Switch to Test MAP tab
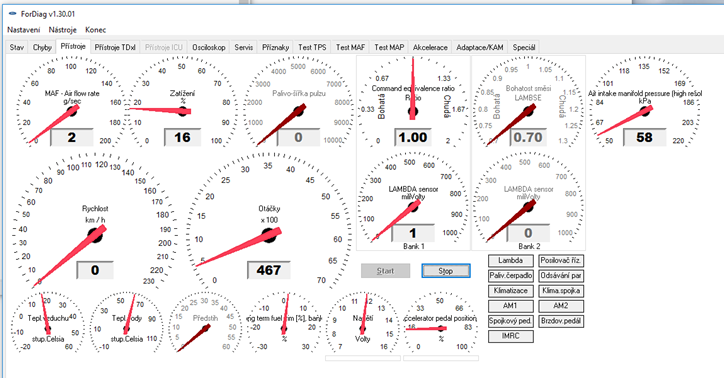 tap(389, 47)
